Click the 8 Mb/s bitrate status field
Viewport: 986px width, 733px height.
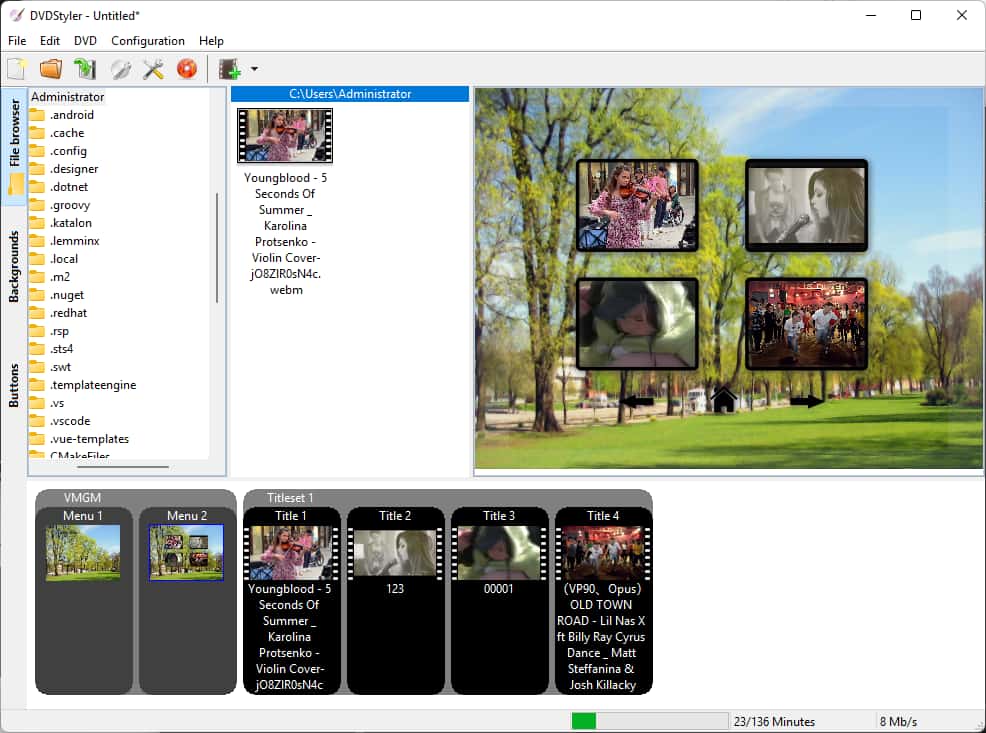(x=898, y=722)
